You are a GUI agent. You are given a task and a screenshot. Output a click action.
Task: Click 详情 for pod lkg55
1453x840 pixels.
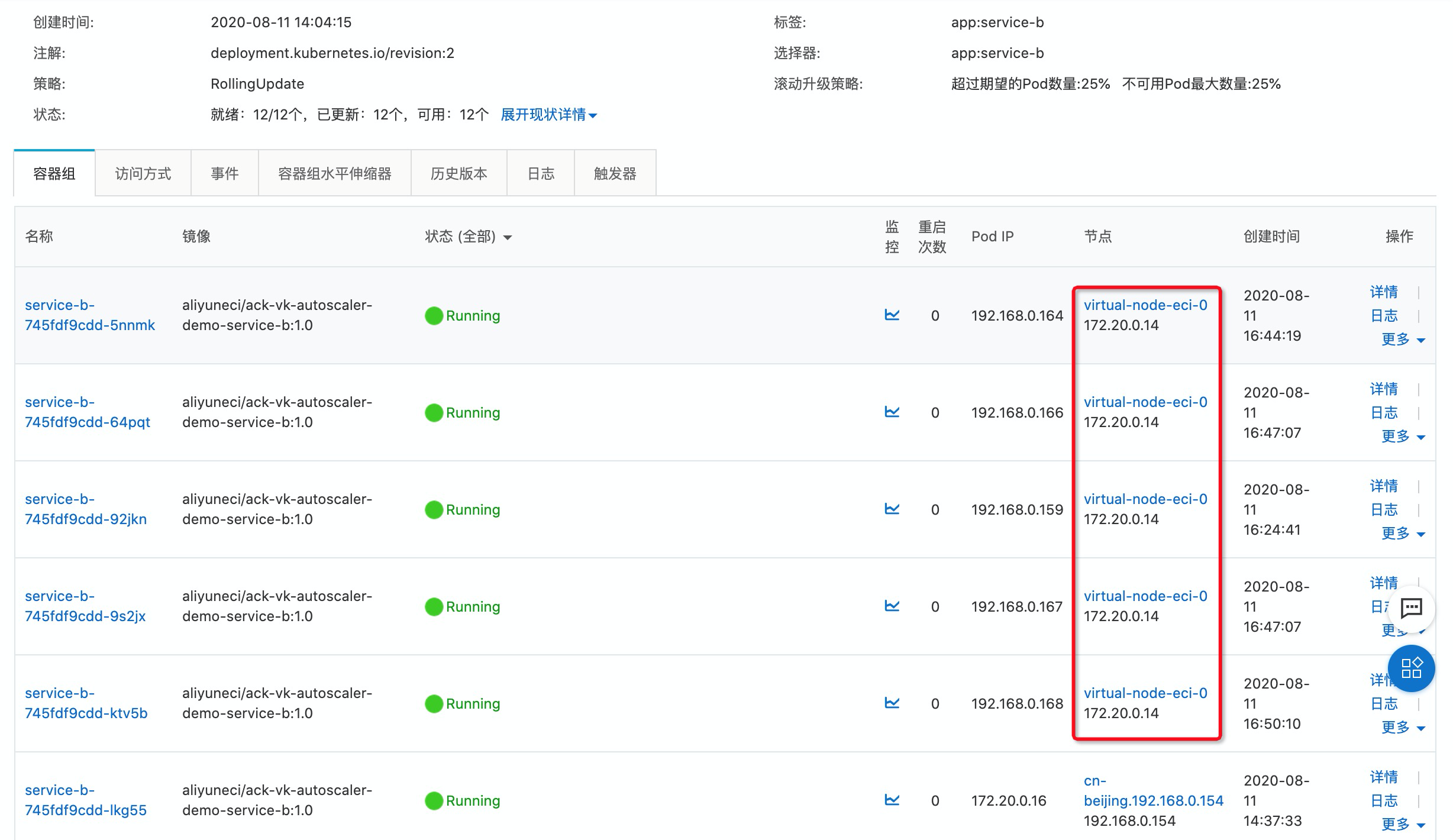[1384, 777]
